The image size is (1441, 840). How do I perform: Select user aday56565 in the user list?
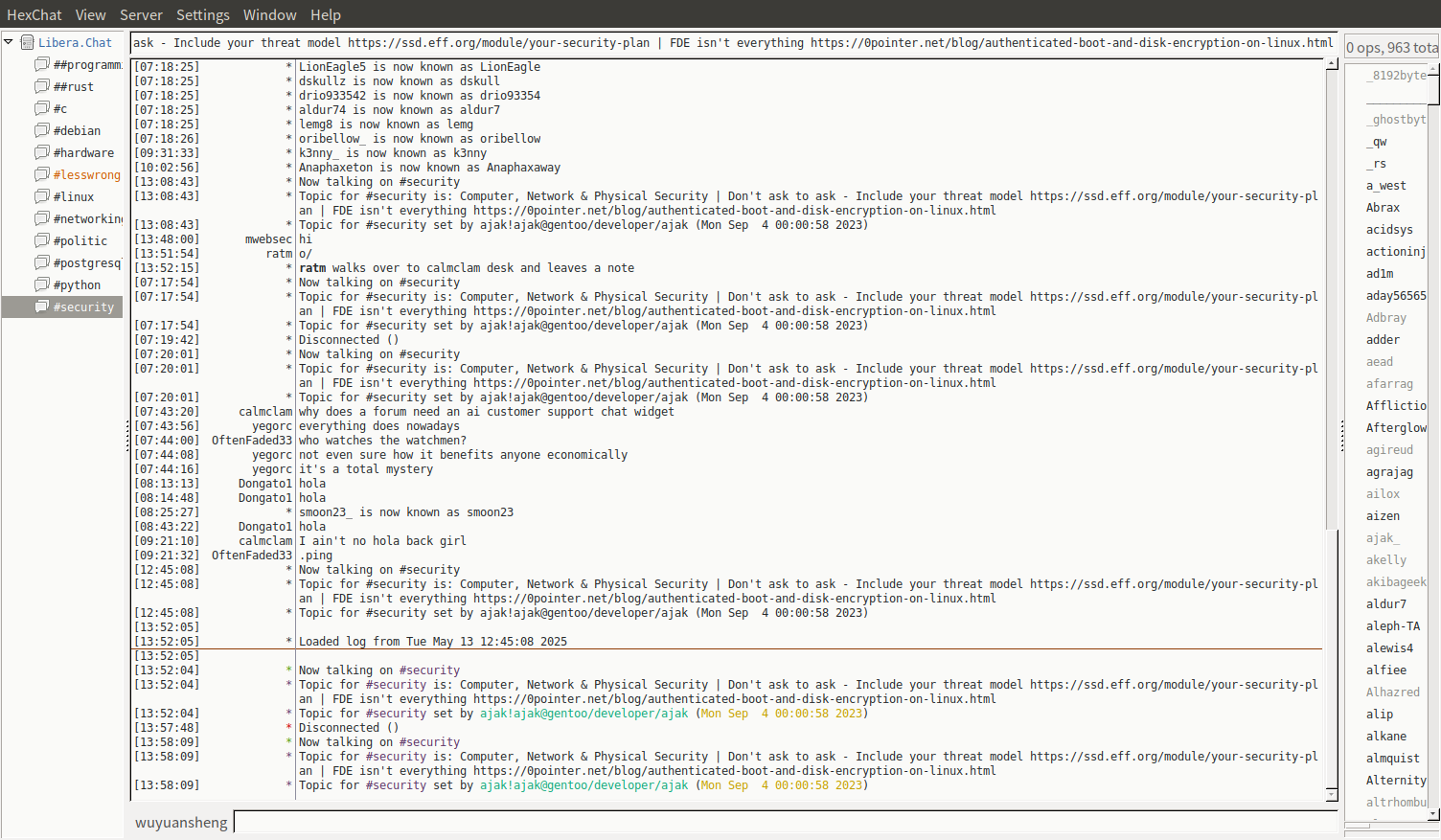(x=1396, y=296)
